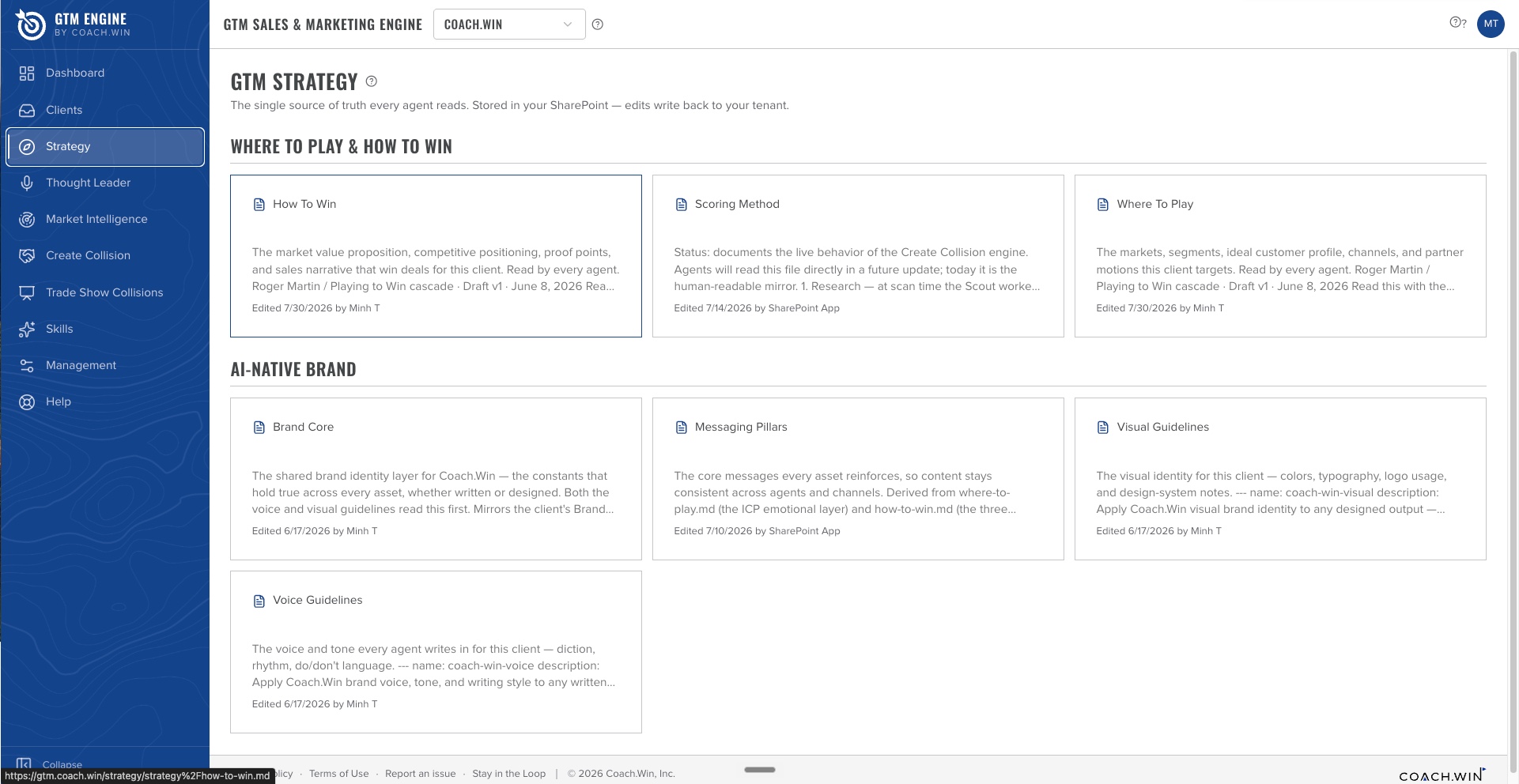Screen dimensions: 1519x784
Task: Click the sidebar Collapse panel icon
Action: pyautogui.click(x=25, y=765)
